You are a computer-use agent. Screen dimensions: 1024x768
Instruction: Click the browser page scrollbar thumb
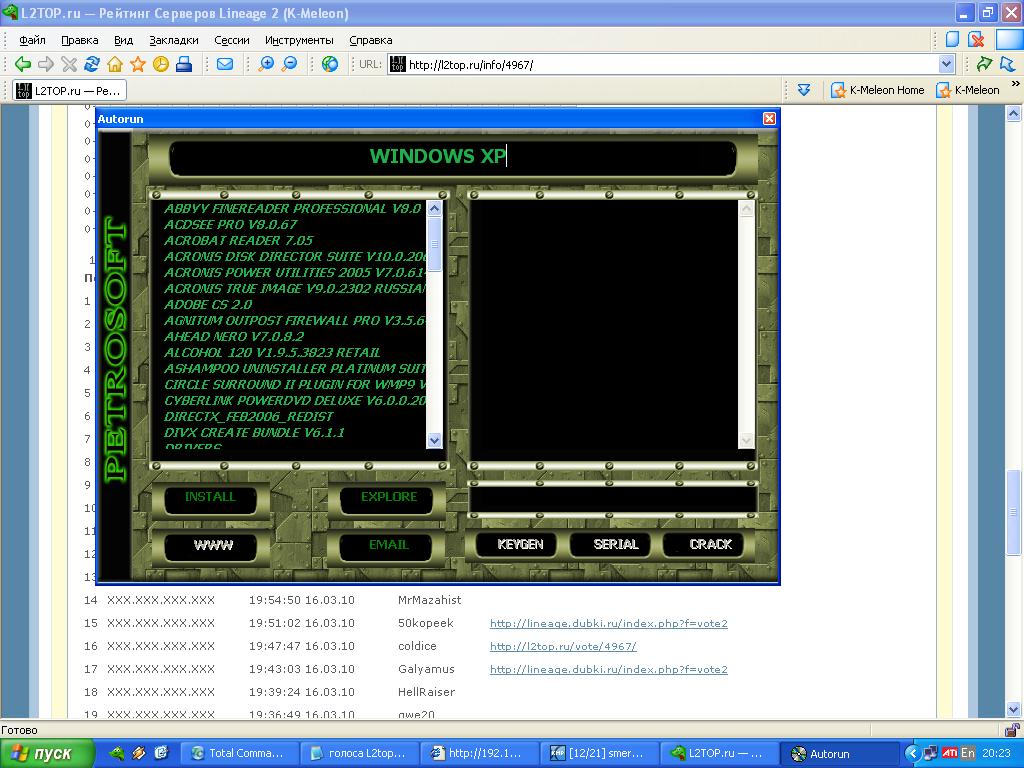click(x=1013, y=512)
